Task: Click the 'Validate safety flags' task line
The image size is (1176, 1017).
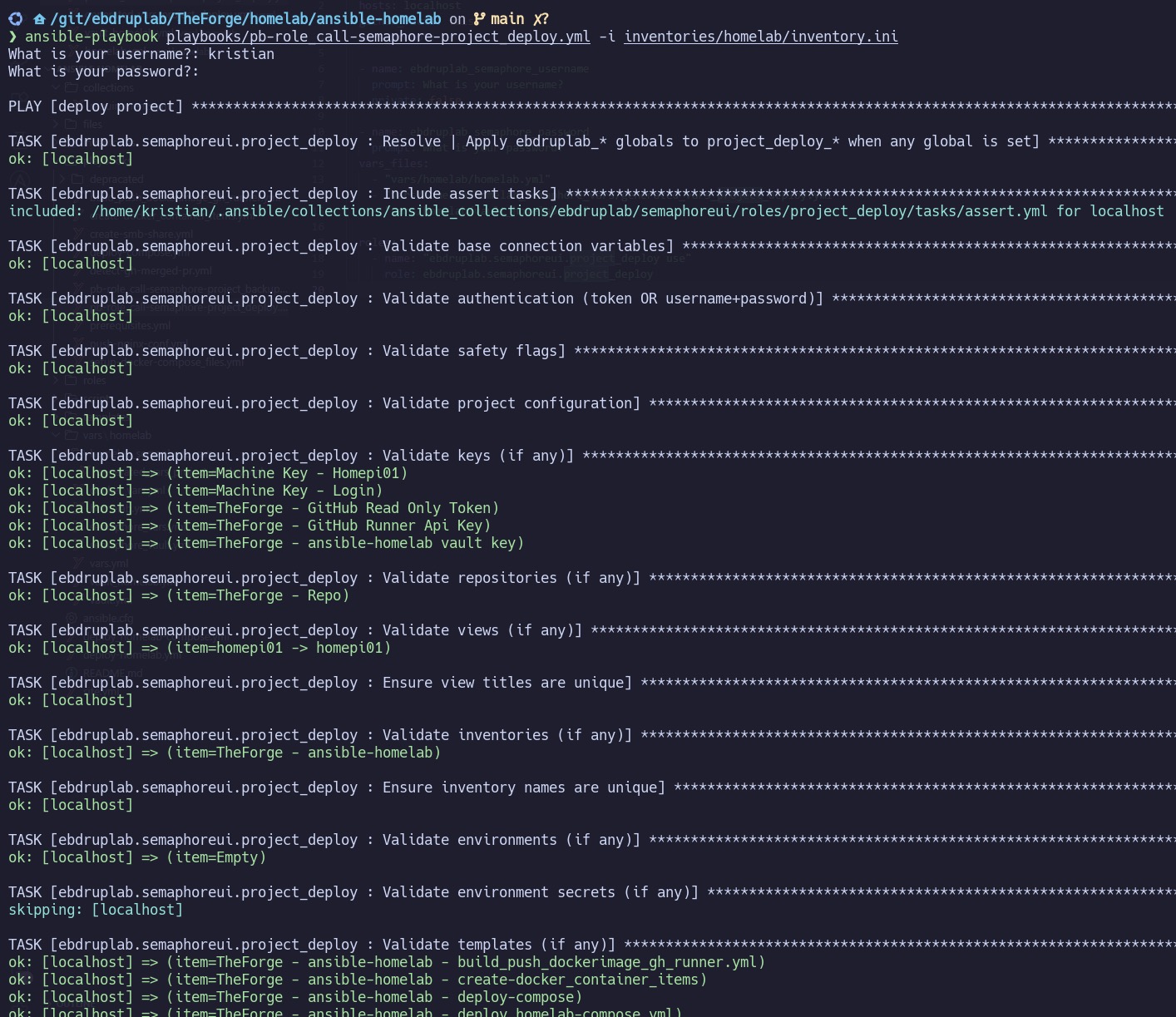Action: click(592, 351)
